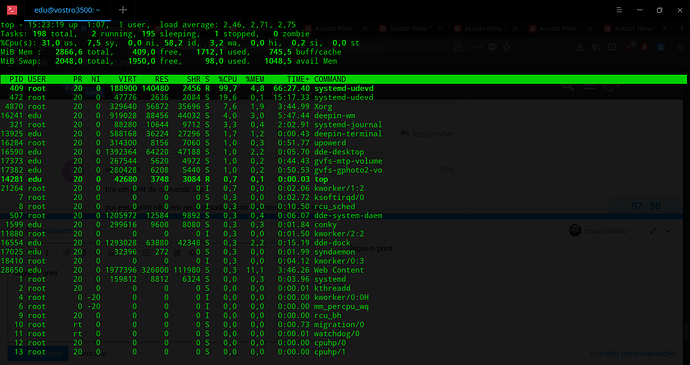
Task: Close the Assistir Filme T browser tab
Action: tap(440, 29)
